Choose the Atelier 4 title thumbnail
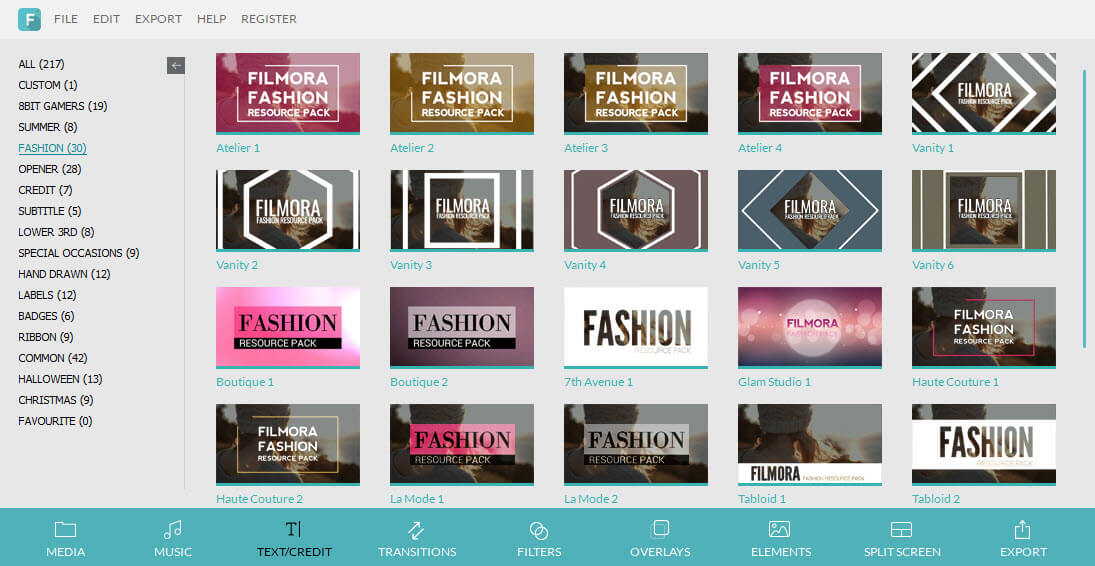The height and width of the screenshot is (566, 1095). [809, 94]
